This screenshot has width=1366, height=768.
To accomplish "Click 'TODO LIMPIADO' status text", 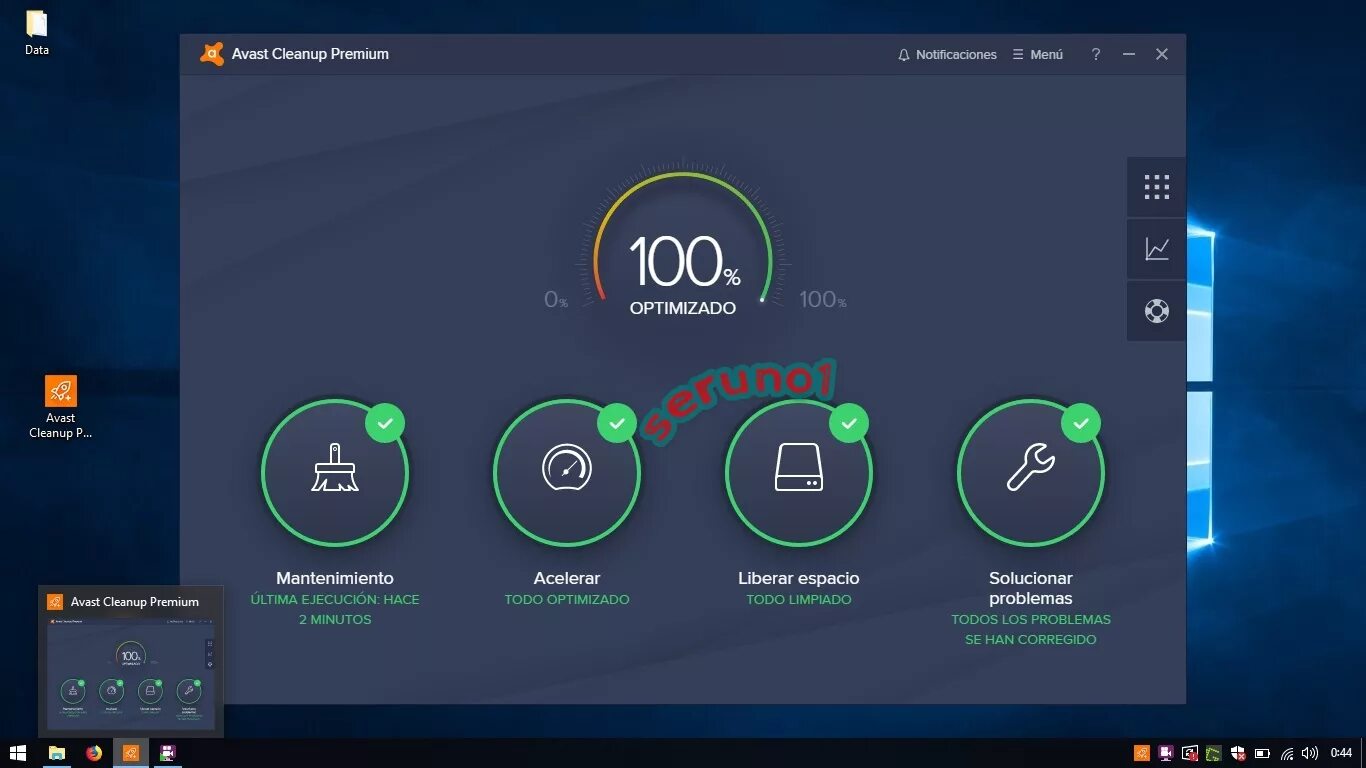I will click(x=799, y=600).
